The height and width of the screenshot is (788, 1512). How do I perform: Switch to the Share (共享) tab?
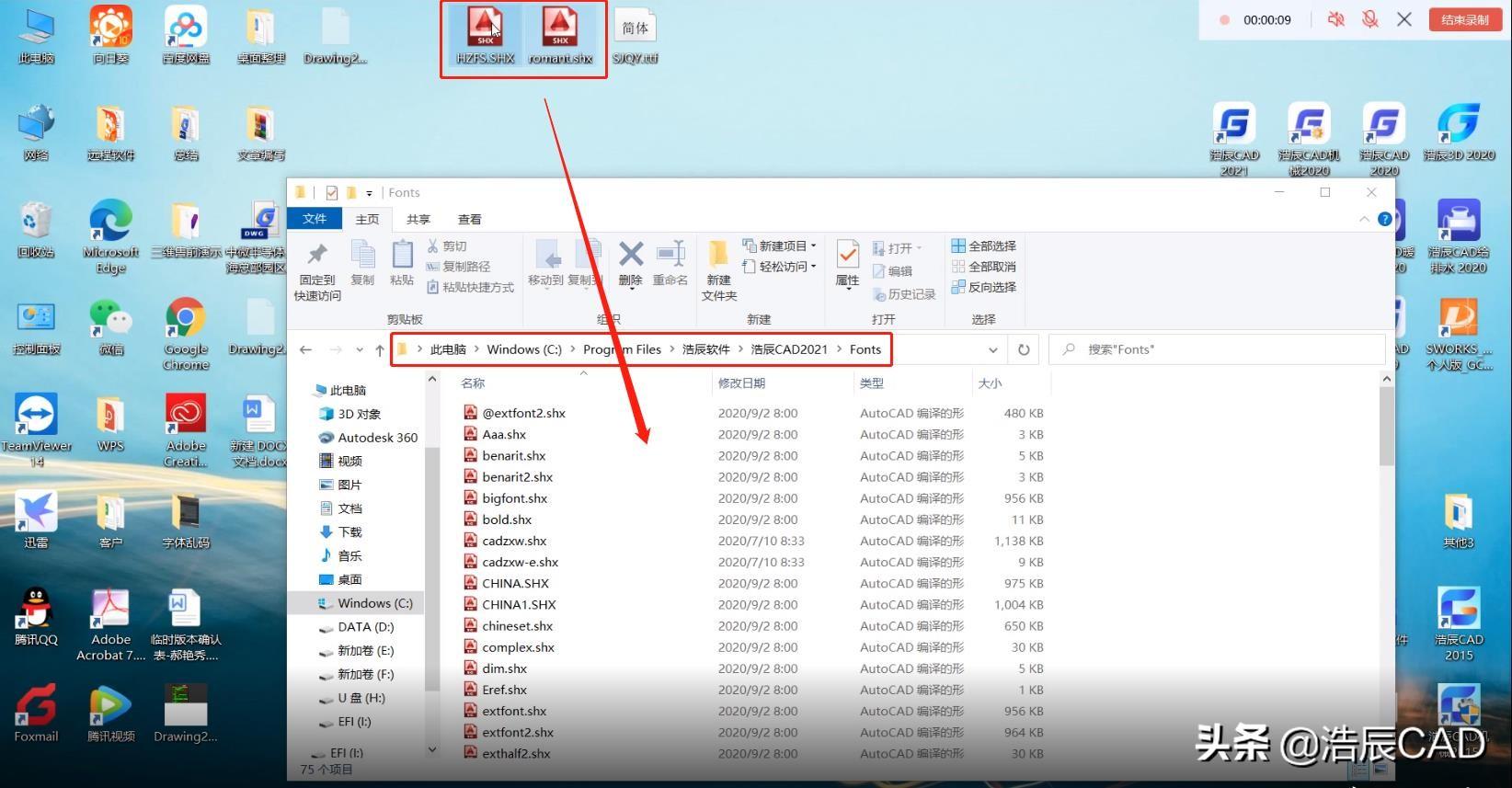click(418, 219)
